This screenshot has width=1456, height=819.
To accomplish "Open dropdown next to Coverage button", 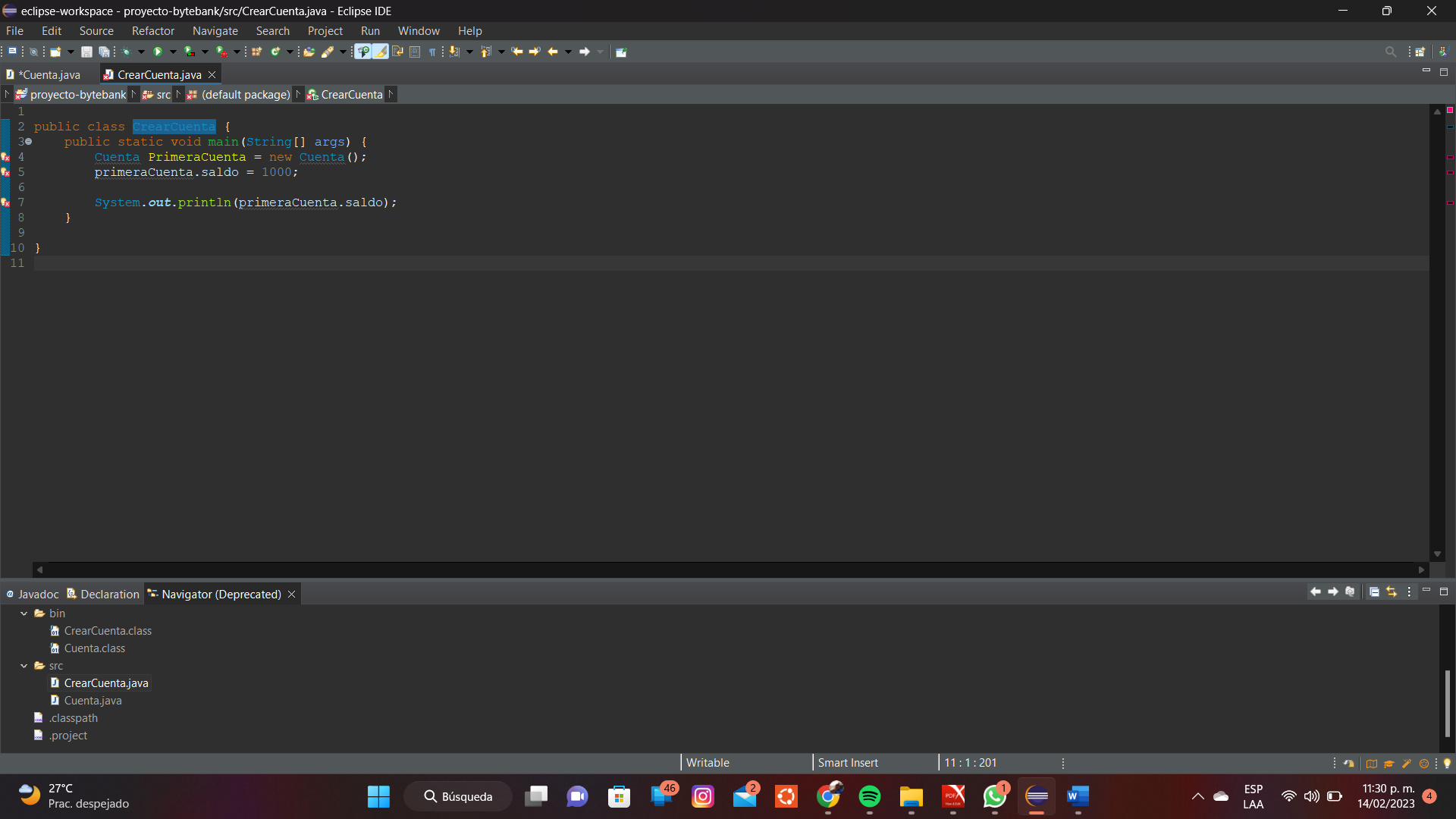I will (205, 52).
